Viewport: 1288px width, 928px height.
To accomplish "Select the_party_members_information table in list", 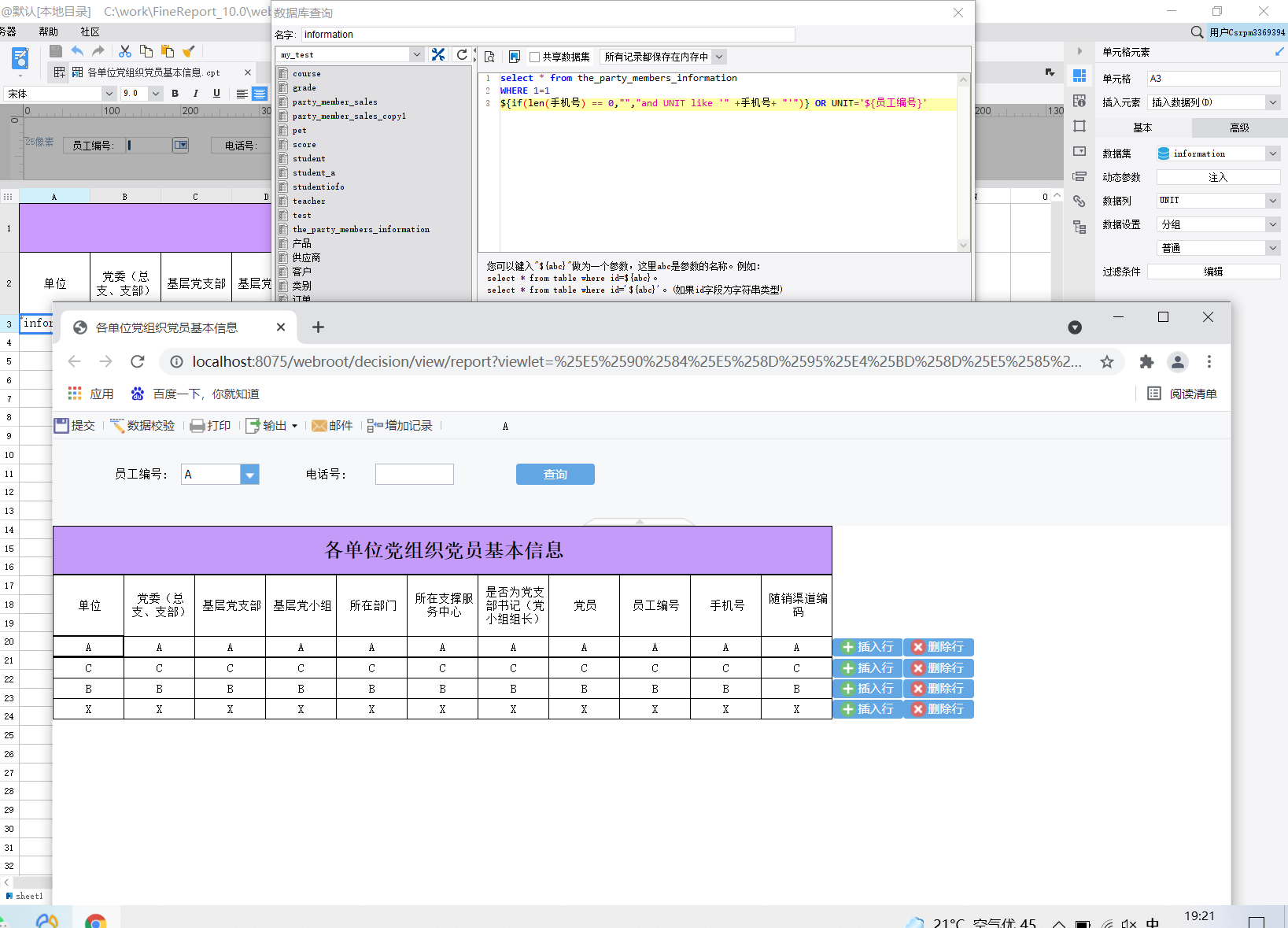I will (361, 230).
